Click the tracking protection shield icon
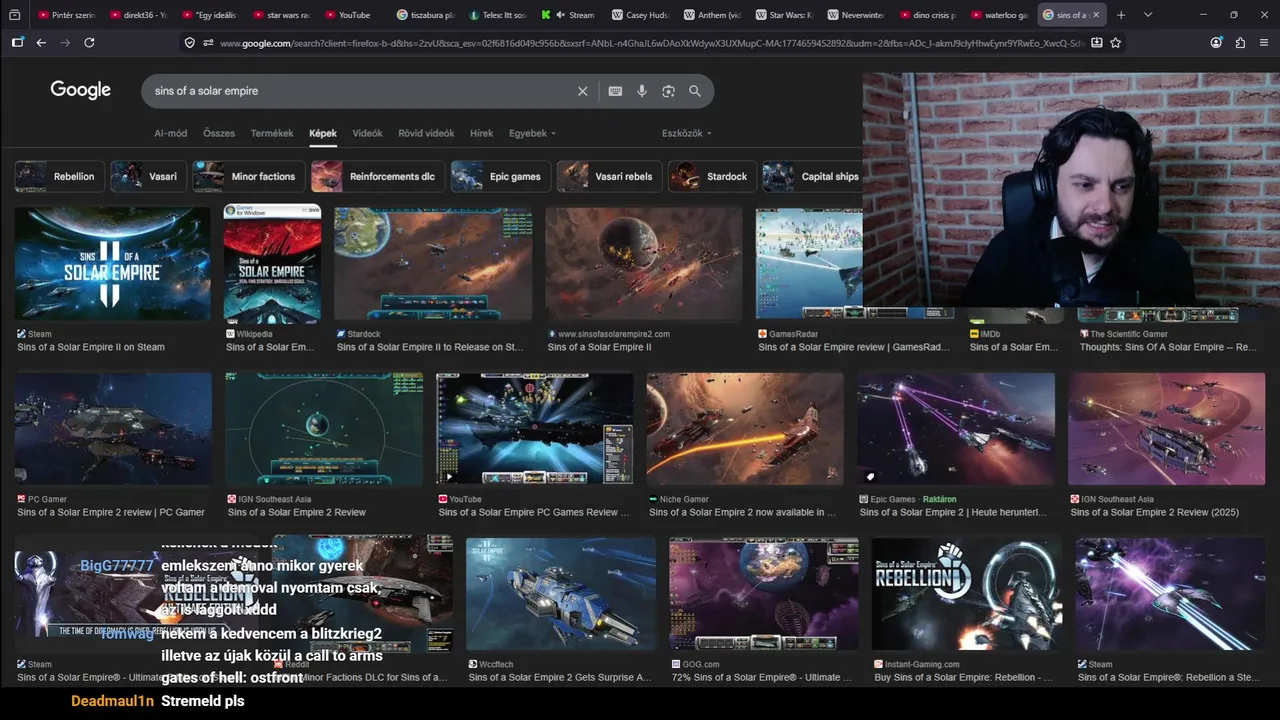Image resolution: width=1280 pixels, height=720 pixels. pyautogui.click(x=190, y=43)
